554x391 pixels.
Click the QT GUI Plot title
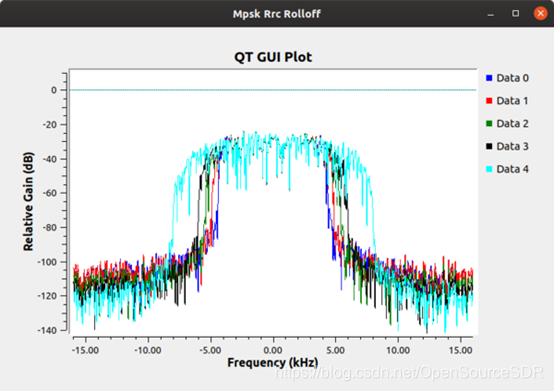click(x=273, y=57)
